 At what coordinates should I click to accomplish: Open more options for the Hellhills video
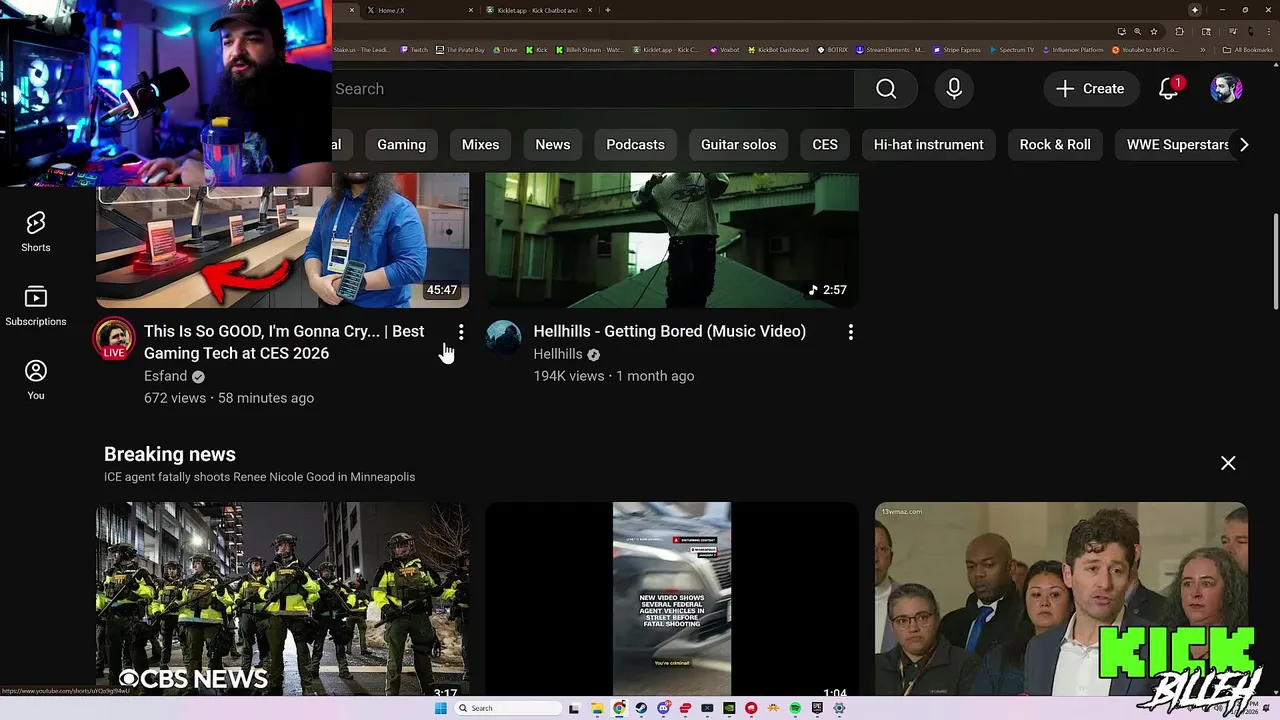click(851, 332)
